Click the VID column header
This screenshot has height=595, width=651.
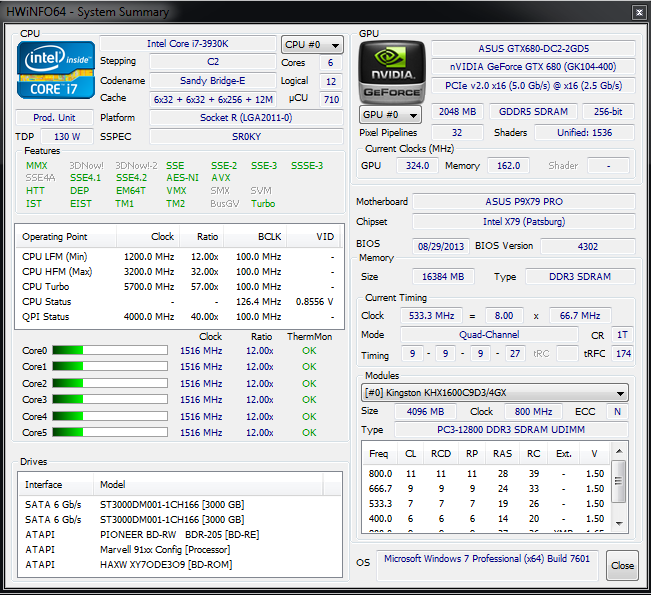(313, 237)
